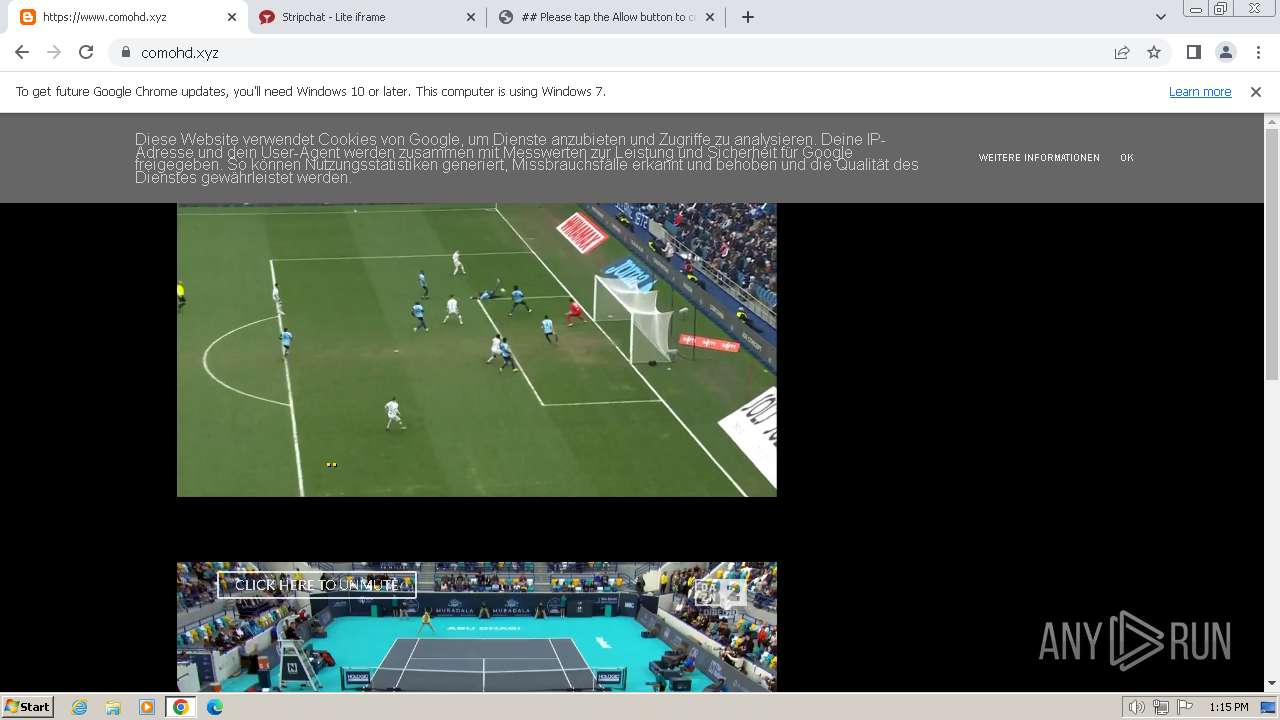Reload the comohd.xyz page
This screenshot has height=720, width=1280.
86,52
